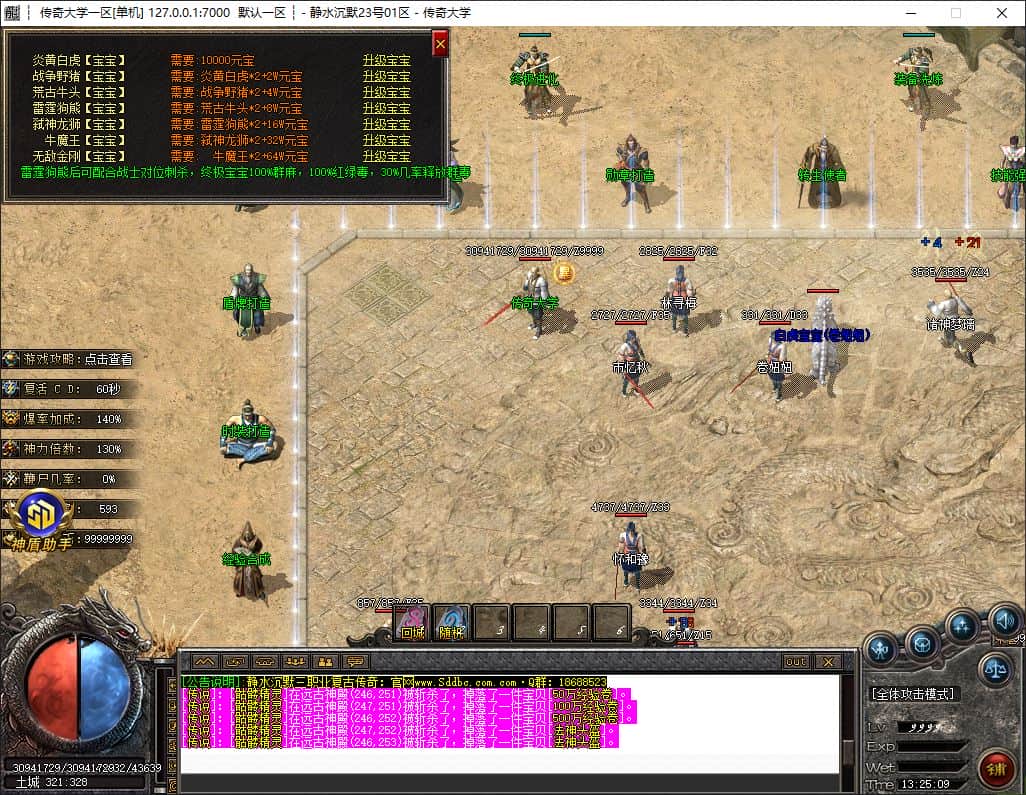Select player character 市忆秋
This screenshot has height=795, width=1026.
[x=630, y=364]
